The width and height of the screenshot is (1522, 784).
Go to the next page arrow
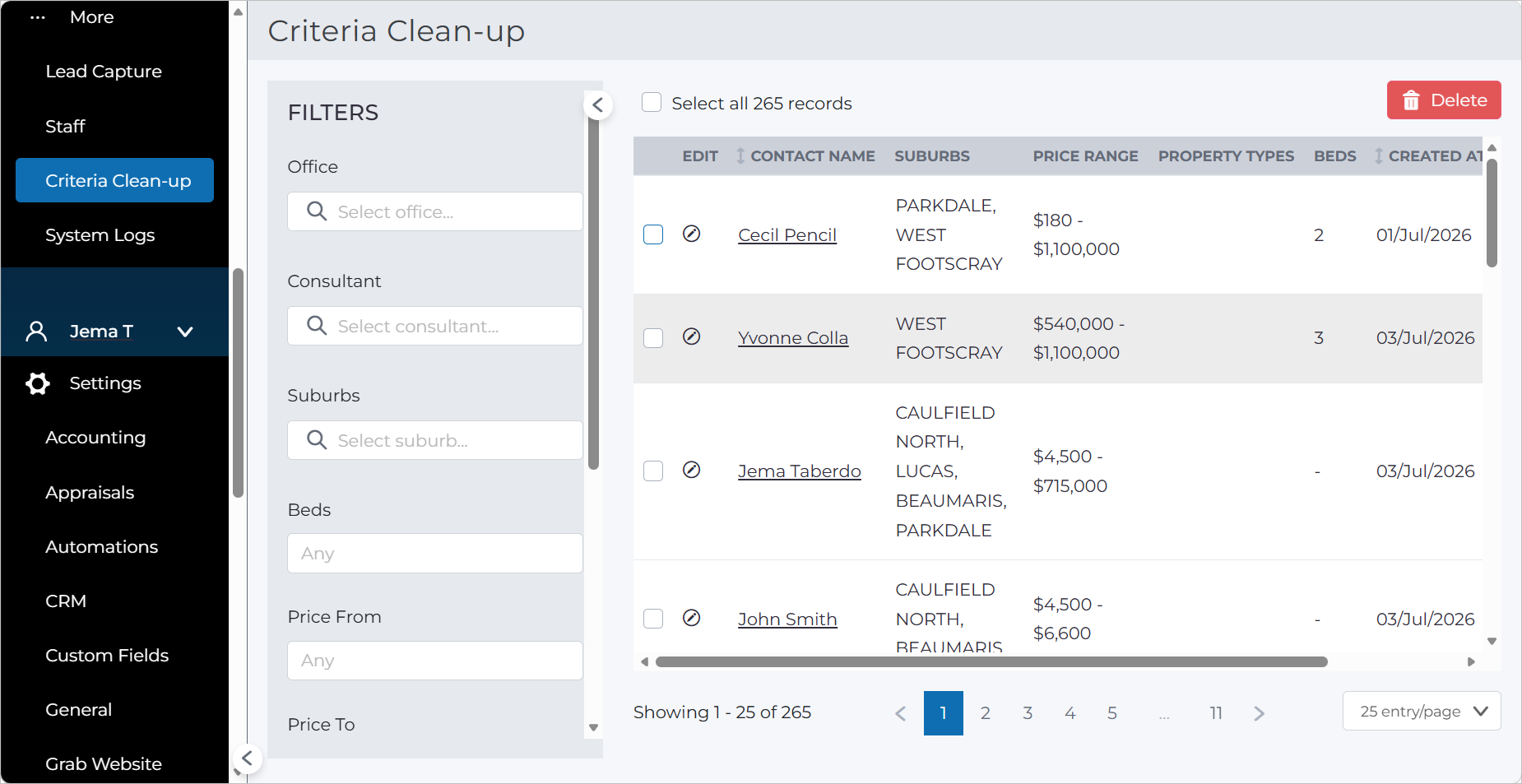1259,713
